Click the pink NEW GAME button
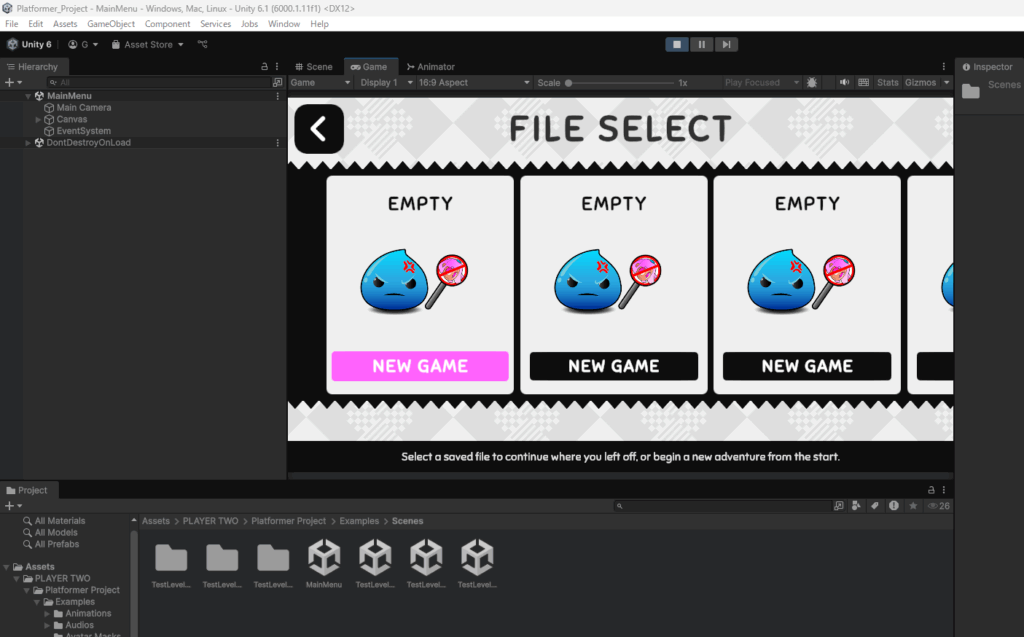The width and height of the screenshot is (1024, 637). click(420, 366)
